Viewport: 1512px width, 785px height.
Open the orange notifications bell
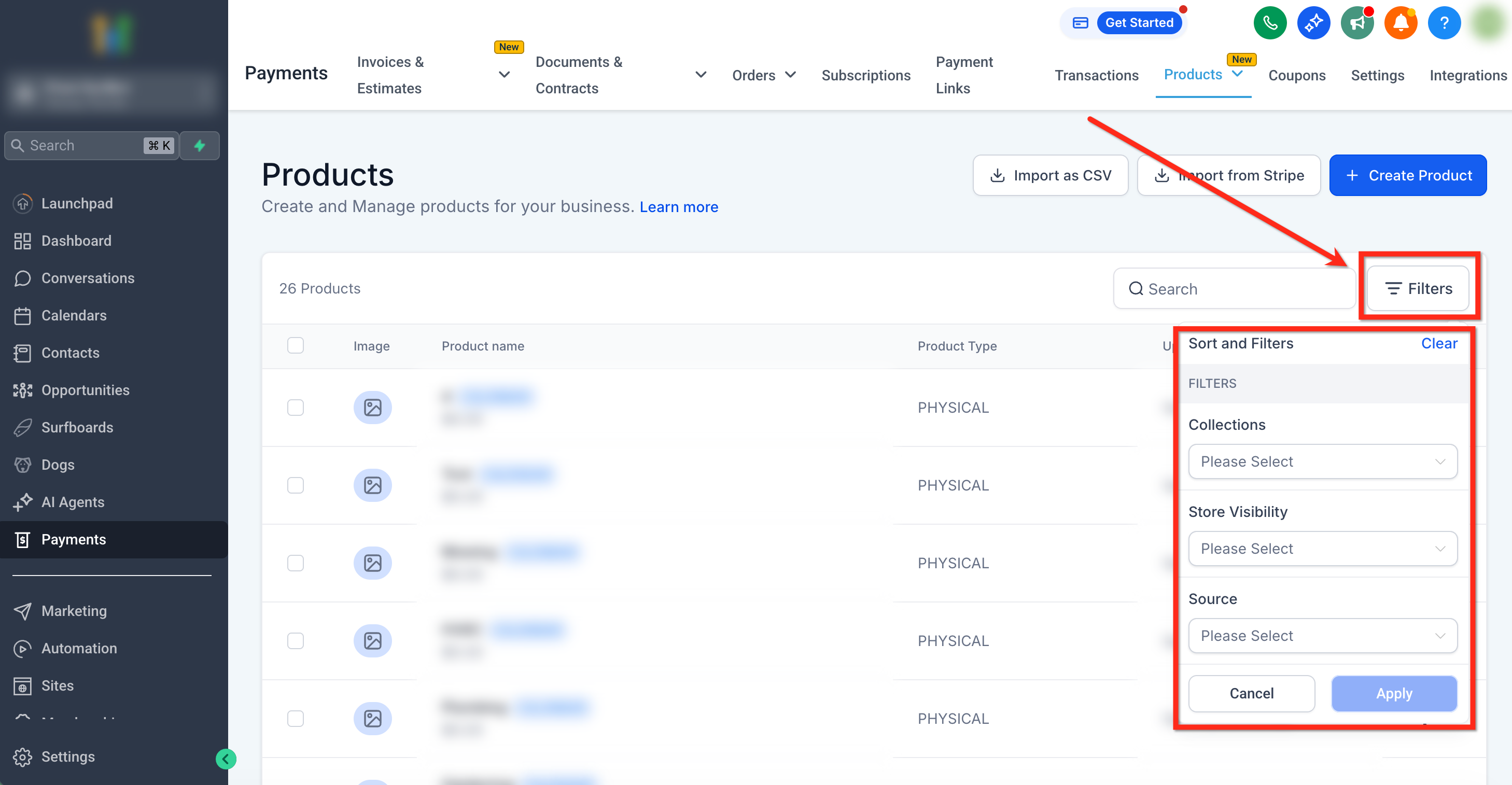click(1401, 23)
